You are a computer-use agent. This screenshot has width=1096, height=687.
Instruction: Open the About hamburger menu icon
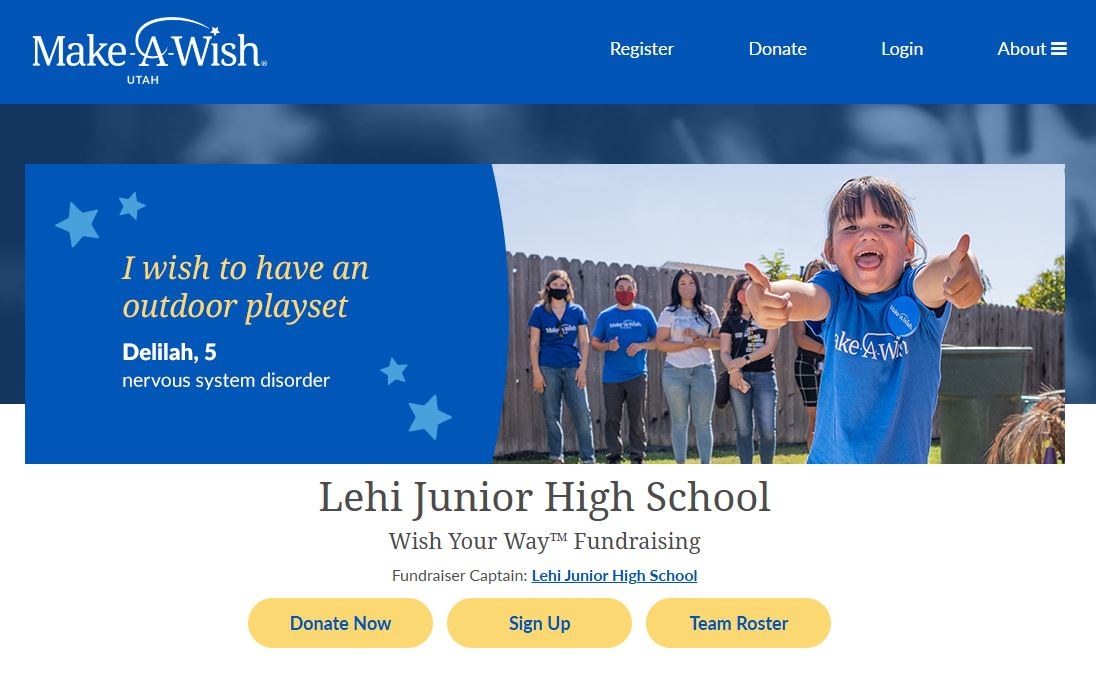pyautogui.click(x=1059, y=49)
